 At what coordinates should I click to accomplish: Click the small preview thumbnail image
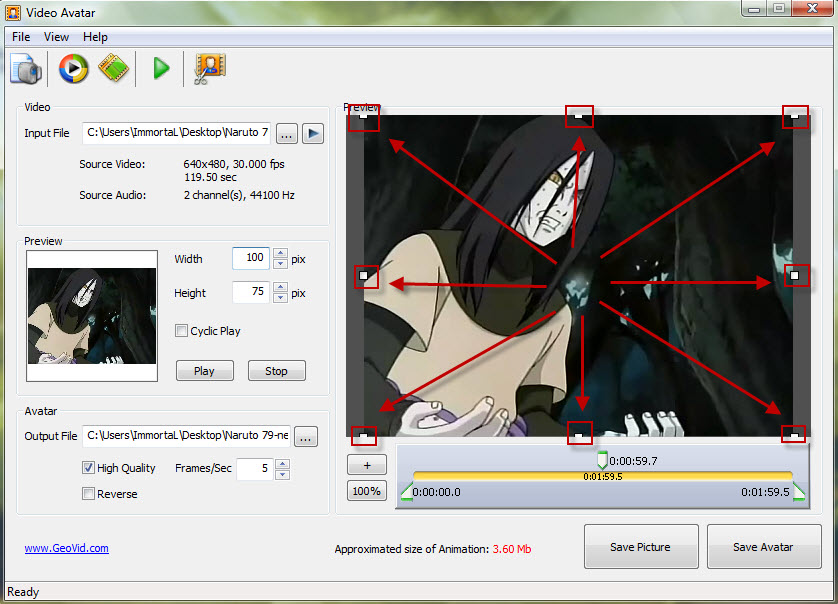92,316
